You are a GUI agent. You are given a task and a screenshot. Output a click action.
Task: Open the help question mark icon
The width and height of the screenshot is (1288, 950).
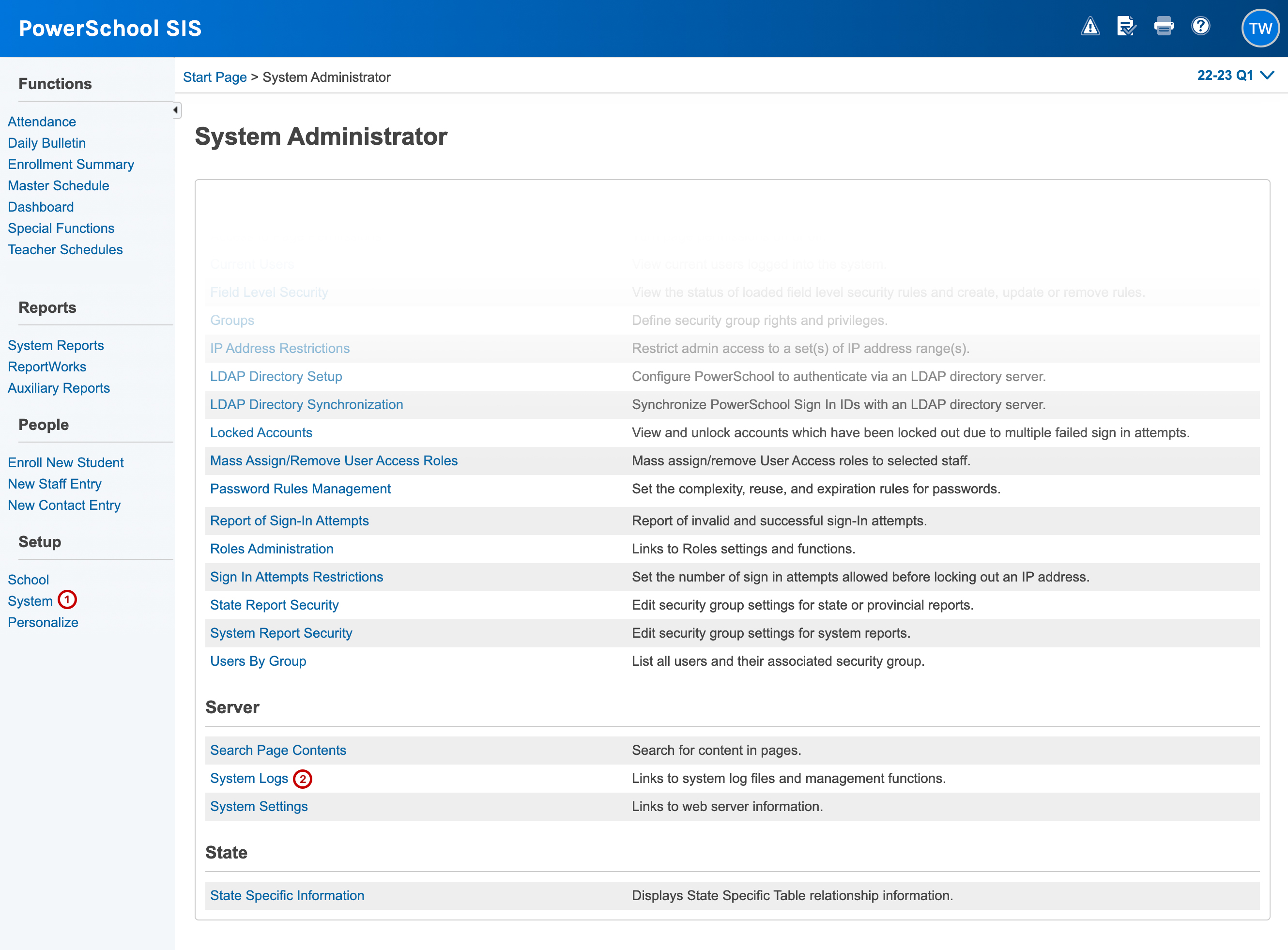point(1201,27)
